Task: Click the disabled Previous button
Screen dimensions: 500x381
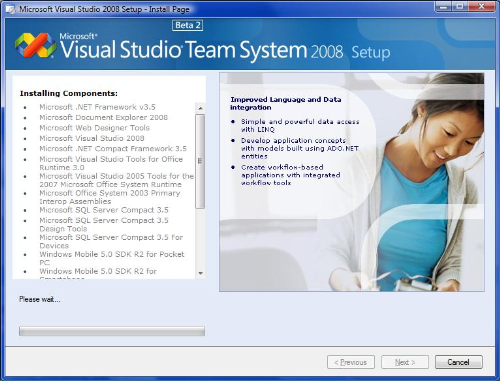Action: tap(351, 362)
